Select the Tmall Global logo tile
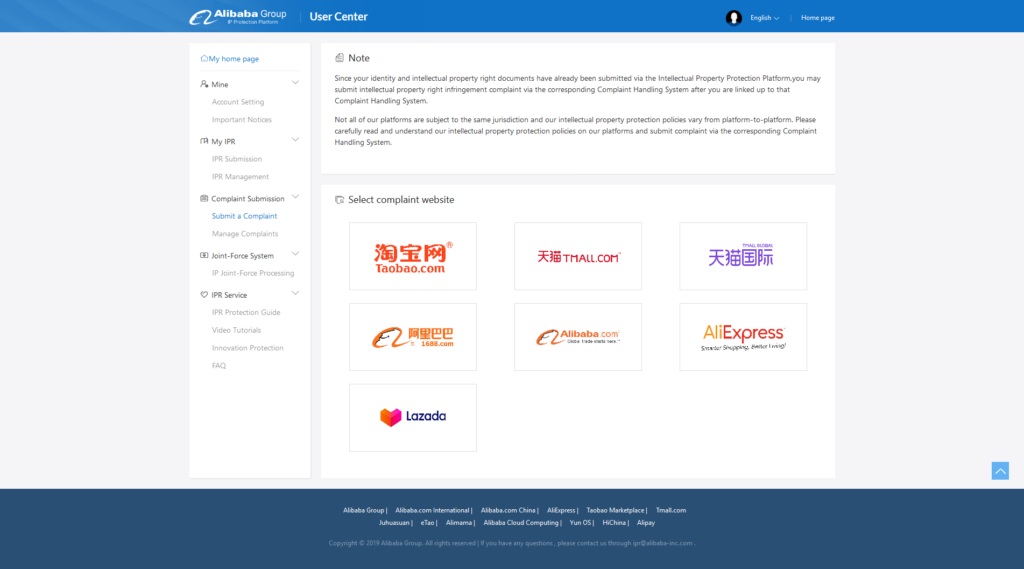1024x569 pixels. click(x=742, y=257)
